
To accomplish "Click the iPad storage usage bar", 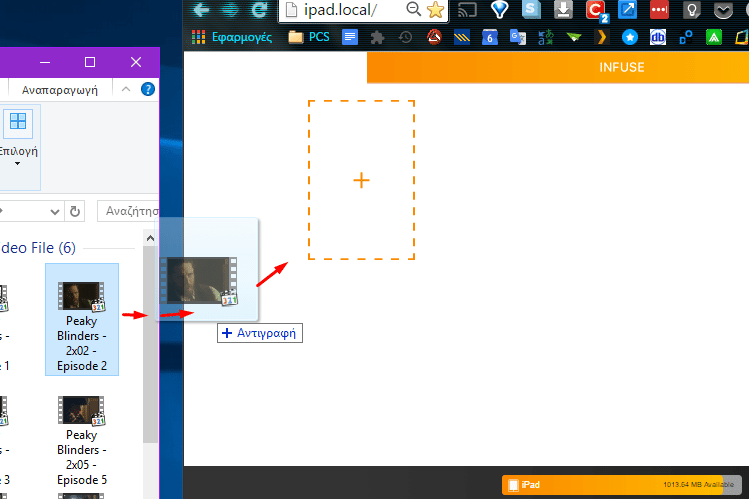I will coord(621,485).
